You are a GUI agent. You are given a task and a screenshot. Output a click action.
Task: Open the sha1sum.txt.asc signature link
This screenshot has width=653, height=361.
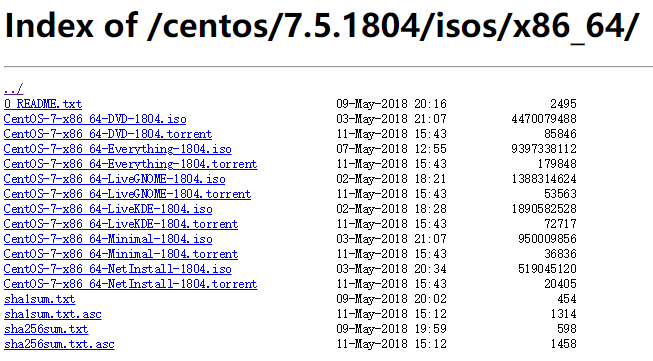52,314
